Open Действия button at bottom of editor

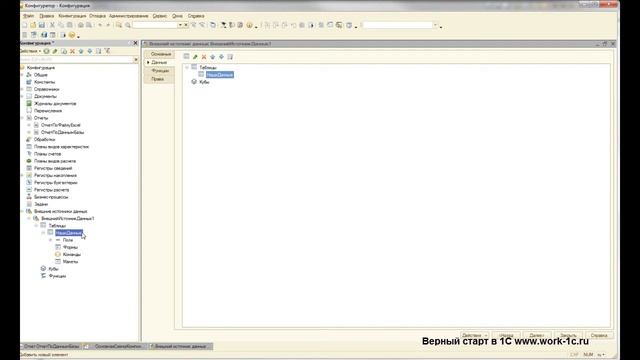click(x=474, y=336)
